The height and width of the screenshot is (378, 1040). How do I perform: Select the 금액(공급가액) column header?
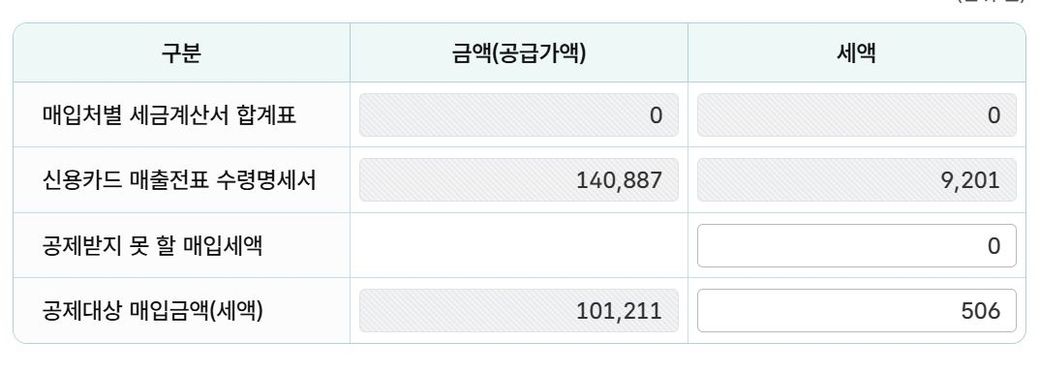click(519, 53)
